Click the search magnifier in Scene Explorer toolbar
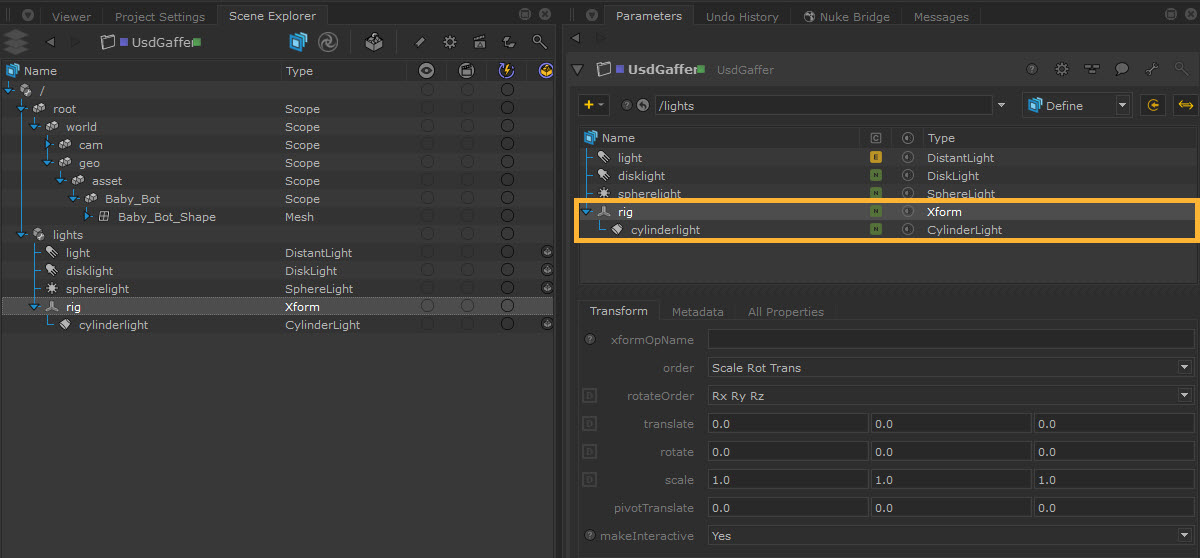The image size is (1200, 558). click(x=539, y=42)
